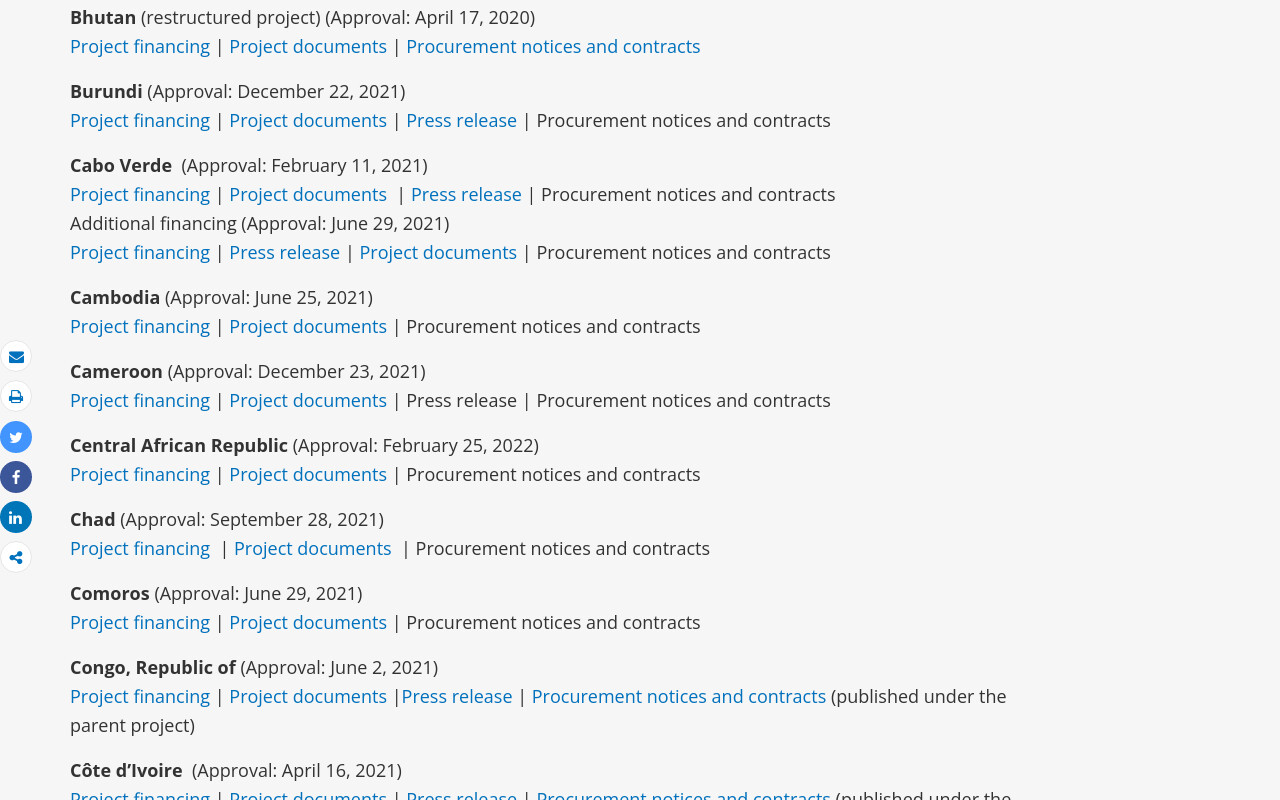
Task: Open more sharing options icon
Action: click(16, 557)
